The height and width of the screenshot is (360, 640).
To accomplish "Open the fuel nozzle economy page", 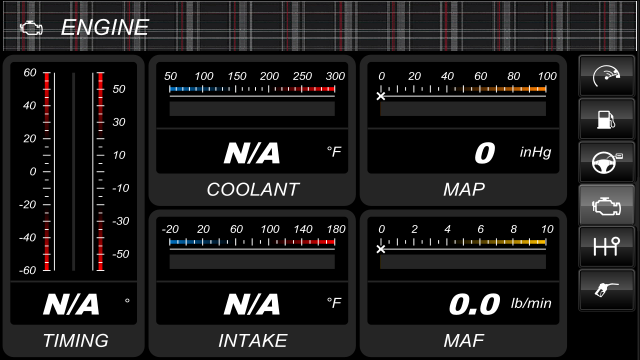I will pos(607,290).
